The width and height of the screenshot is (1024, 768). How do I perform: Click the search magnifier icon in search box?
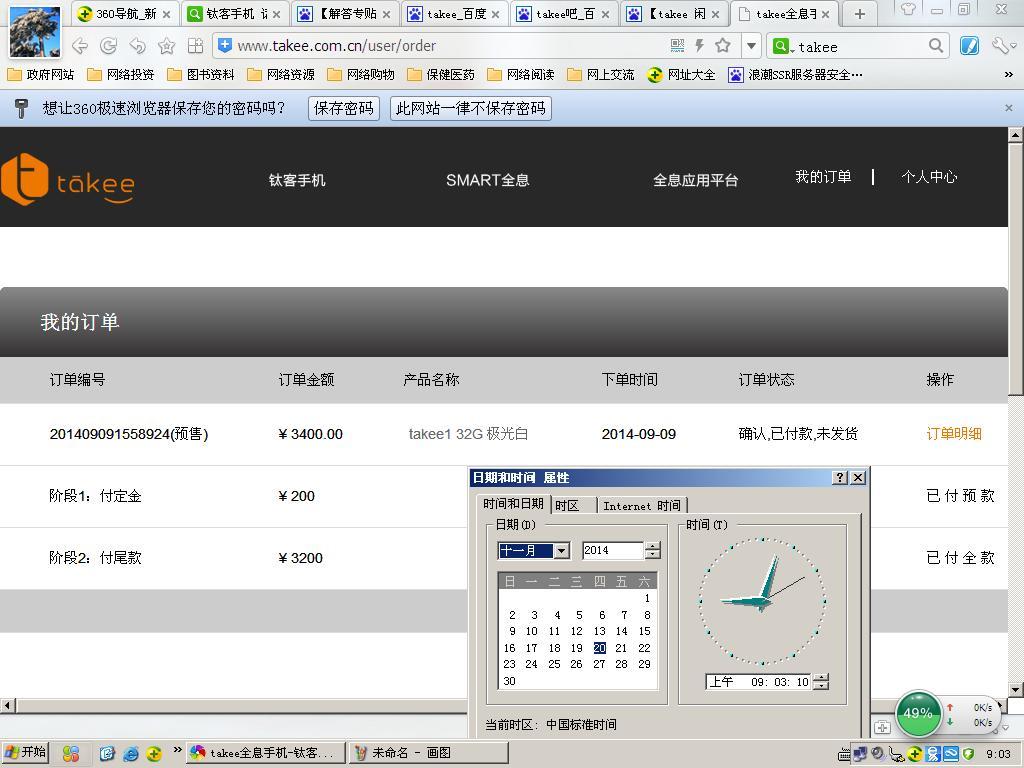(x=935, y=46)
